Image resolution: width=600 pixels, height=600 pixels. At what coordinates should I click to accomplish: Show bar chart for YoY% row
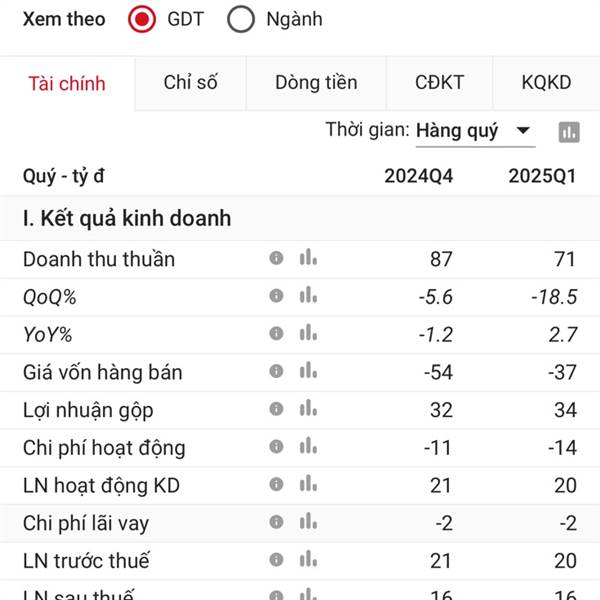coord(308,333)
